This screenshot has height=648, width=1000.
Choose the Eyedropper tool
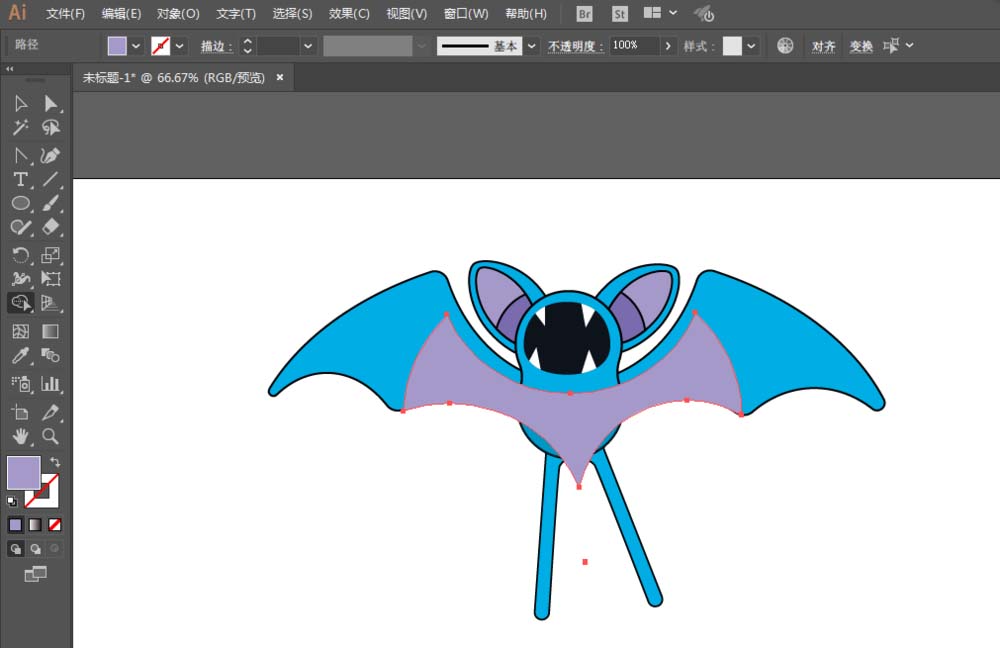click(20, 356)
